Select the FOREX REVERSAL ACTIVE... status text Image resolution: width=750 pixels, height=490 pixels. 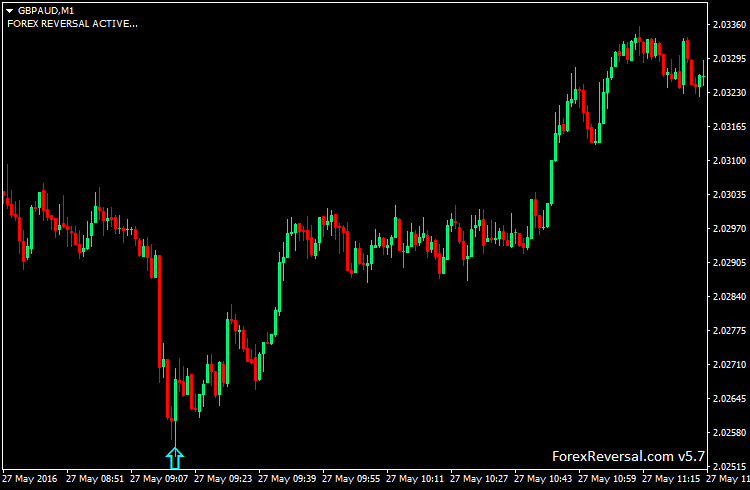(72, 23)
